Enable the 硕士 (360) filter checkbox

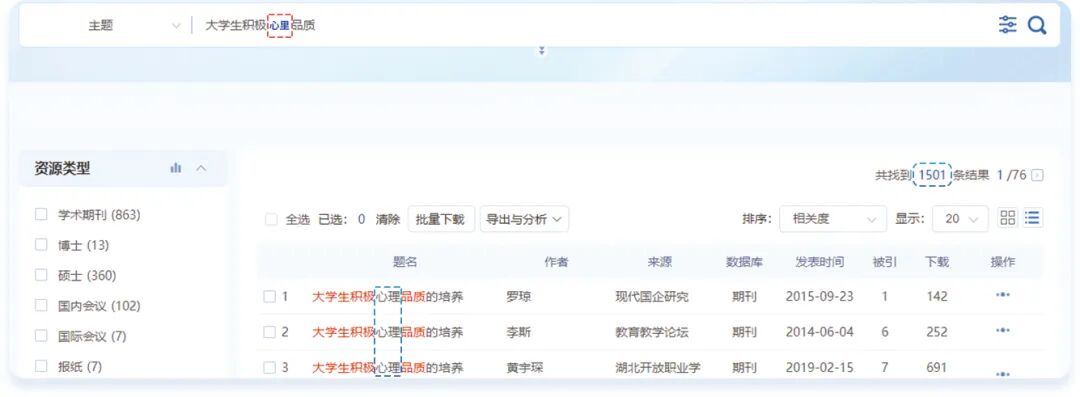[41, 275]
